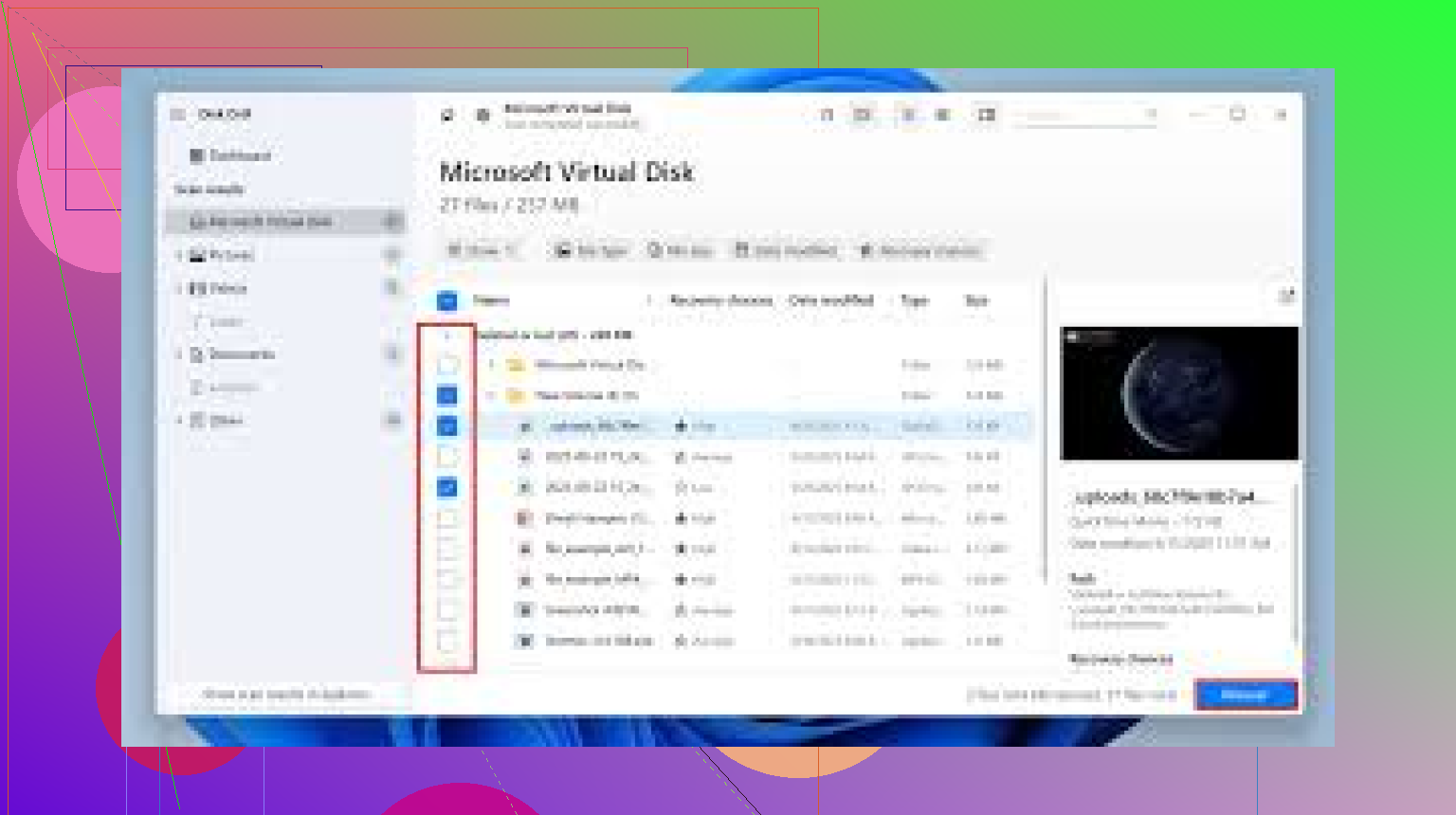Click the Pictures category icon in sidebar
This screenshot has width=1456, height=815.
(x=197, y=255)
